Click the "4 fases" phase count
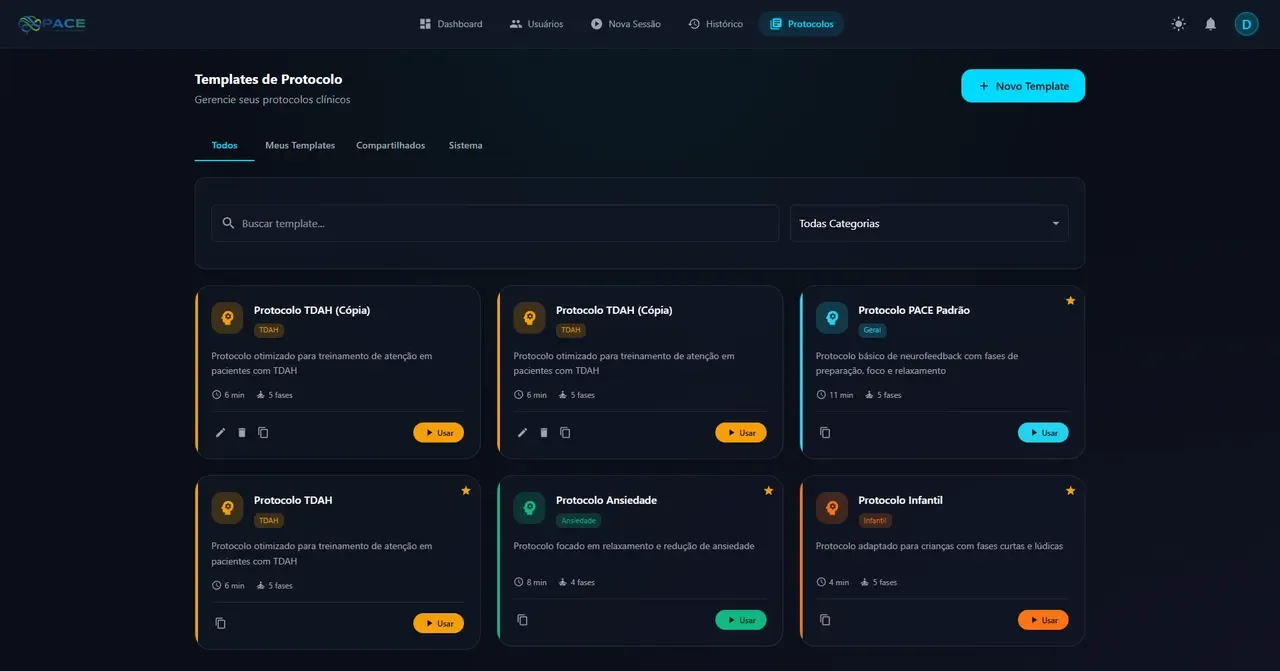 pyautogui.click(x=583, y=582)
